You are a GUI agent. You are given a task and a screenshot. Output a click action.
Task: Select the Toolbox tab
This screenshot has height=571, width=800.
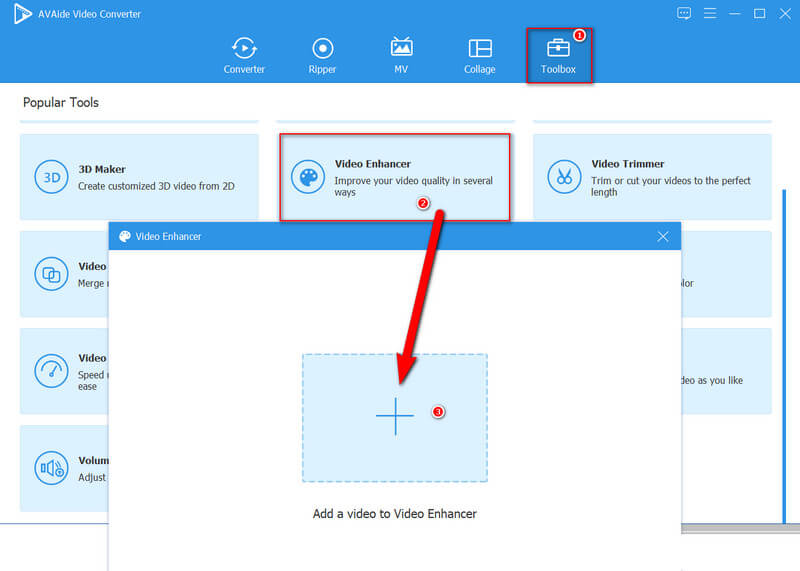pyautogui.click(x=559, y=56)
